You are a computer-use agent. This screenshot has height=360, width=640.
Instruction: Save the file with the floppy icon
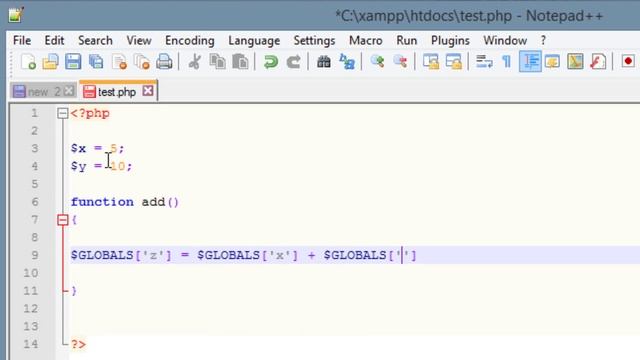tap(73, 62)
